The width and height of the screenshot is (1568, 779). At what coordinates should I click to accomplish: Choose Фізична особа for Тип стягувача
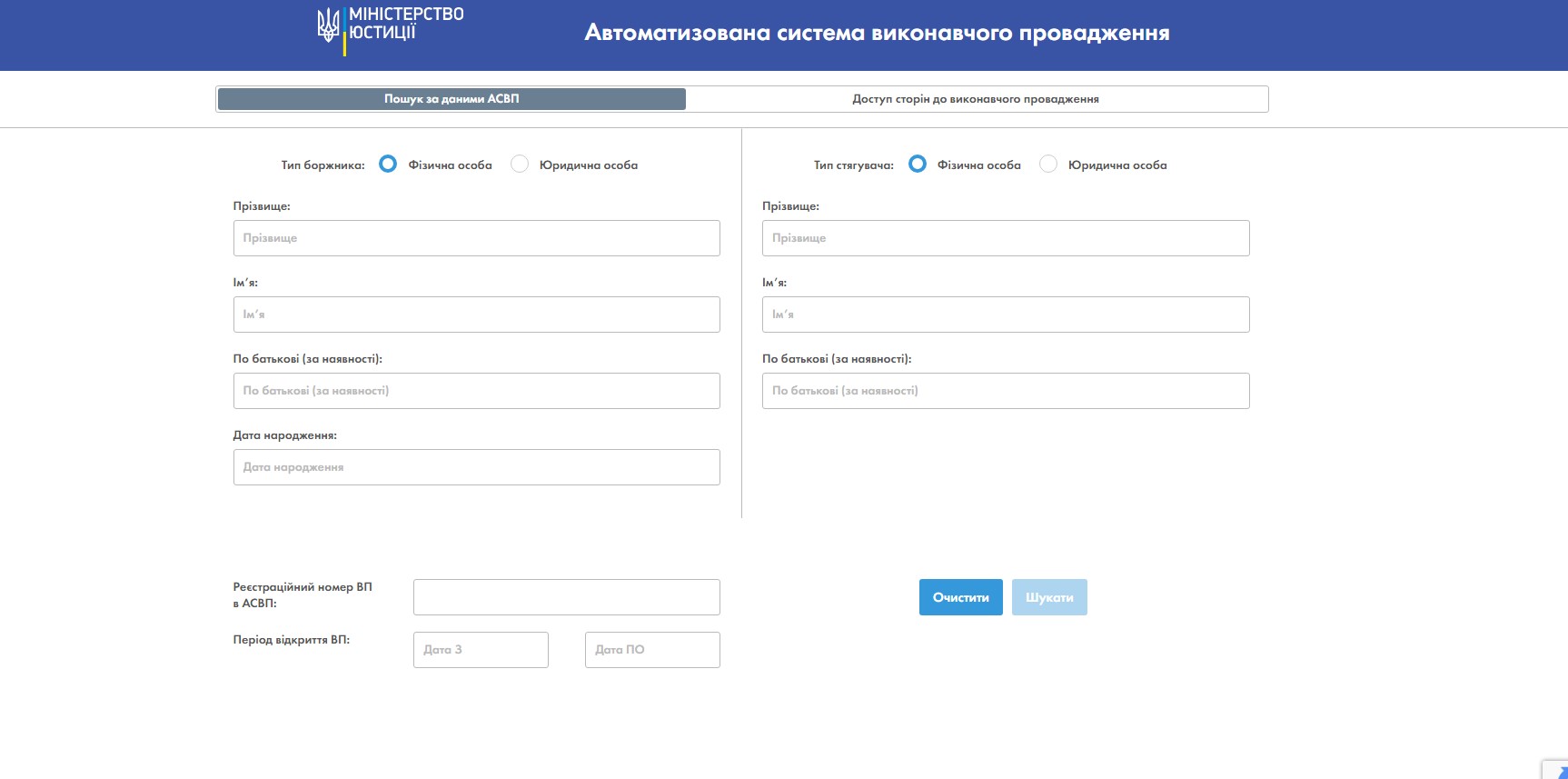pyautogui.click(x=918, y=165)
